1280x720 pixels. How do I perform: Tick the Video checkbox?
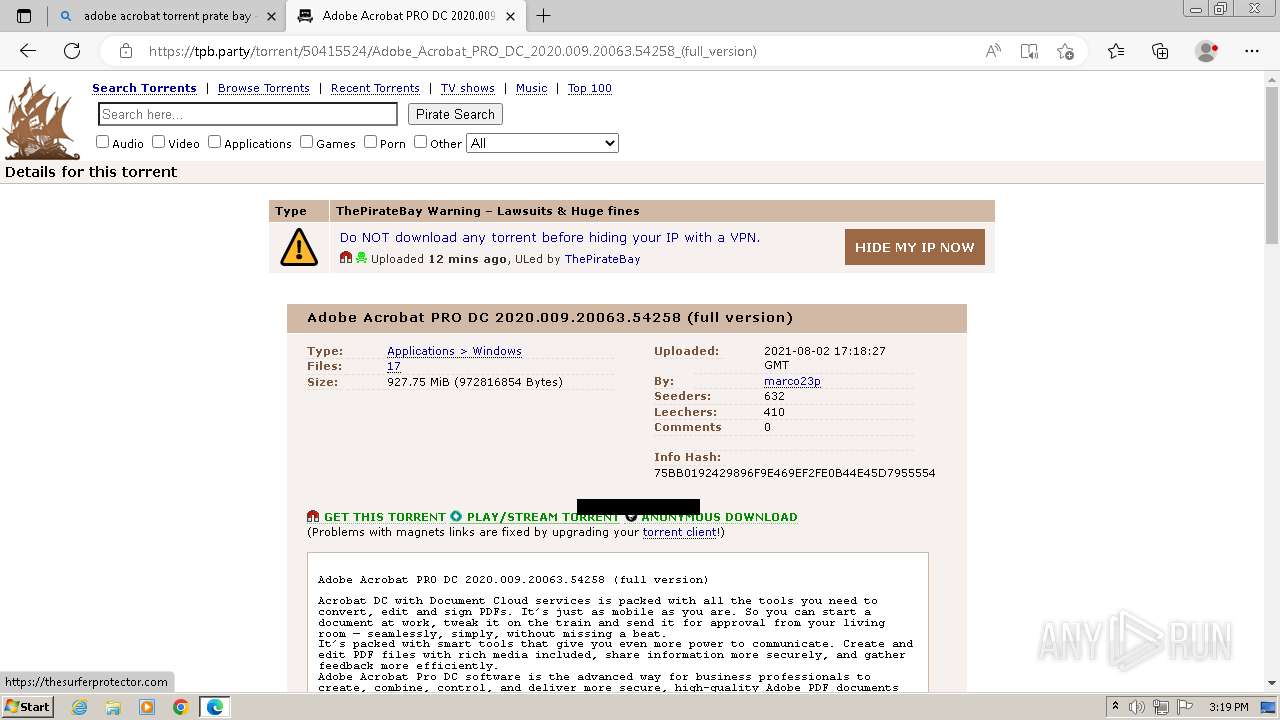pyautogui.click(x=158, y=142)
